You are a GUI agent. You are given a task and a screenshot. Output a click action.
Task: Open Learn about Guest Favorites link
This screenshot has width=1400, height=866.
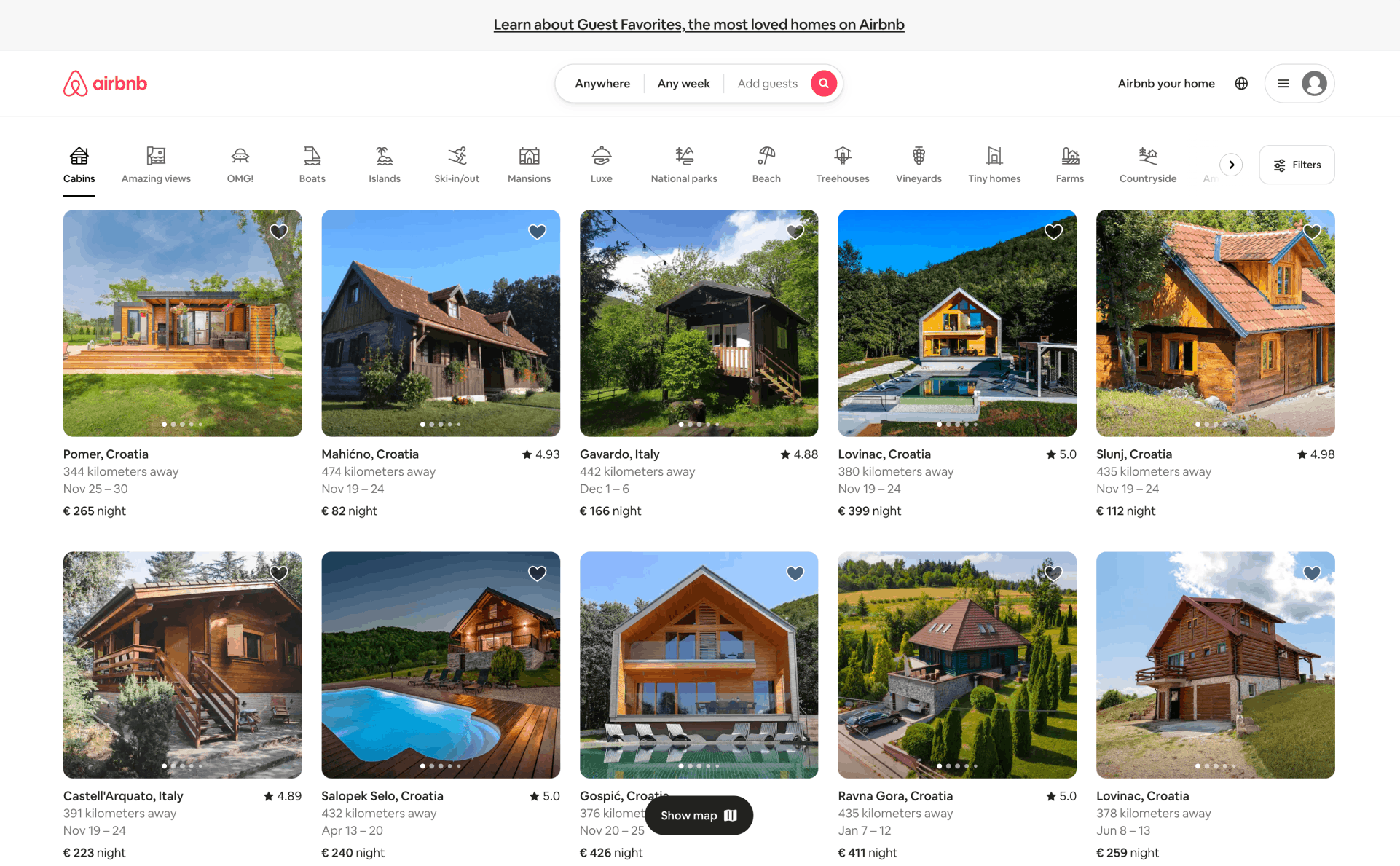pos(699,25)
